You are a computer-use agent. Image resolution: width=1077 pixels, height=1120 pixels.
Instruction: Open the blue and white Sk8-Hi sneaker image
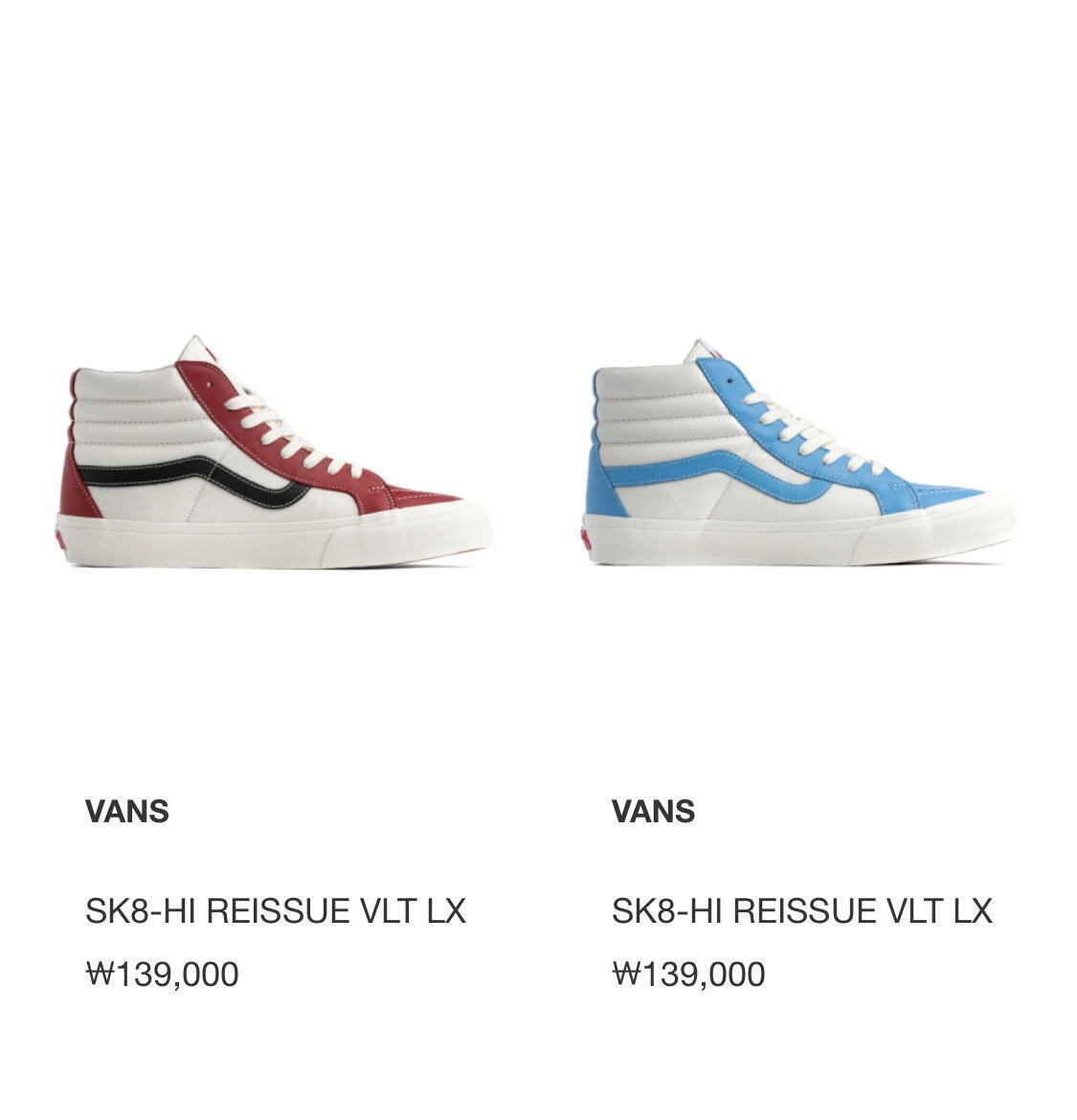[x=798, y=452]
